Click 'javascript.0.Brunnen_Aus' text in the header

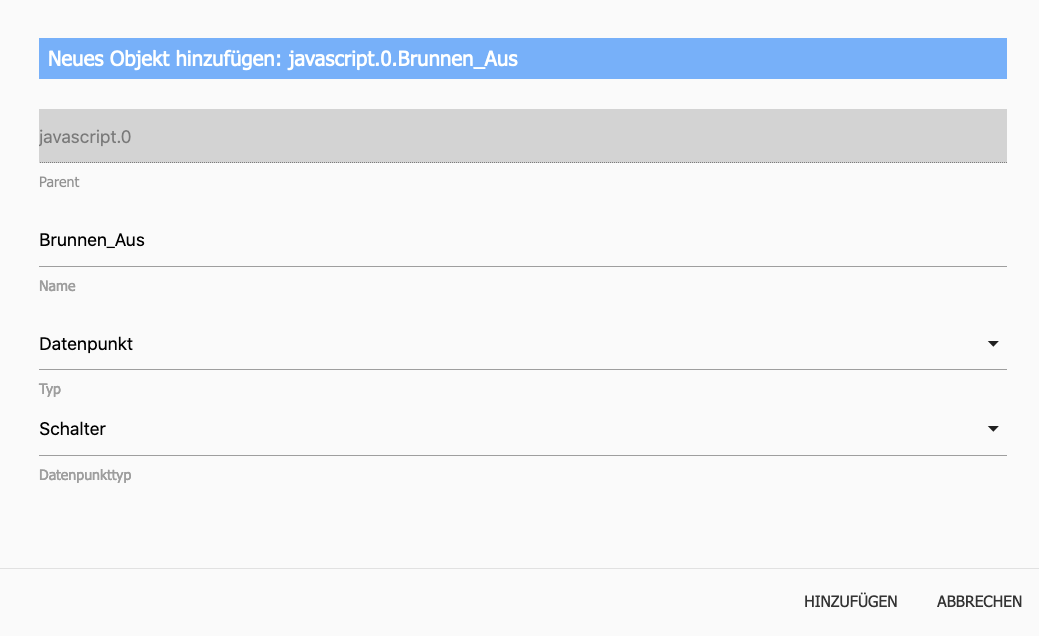click(403, 59)
